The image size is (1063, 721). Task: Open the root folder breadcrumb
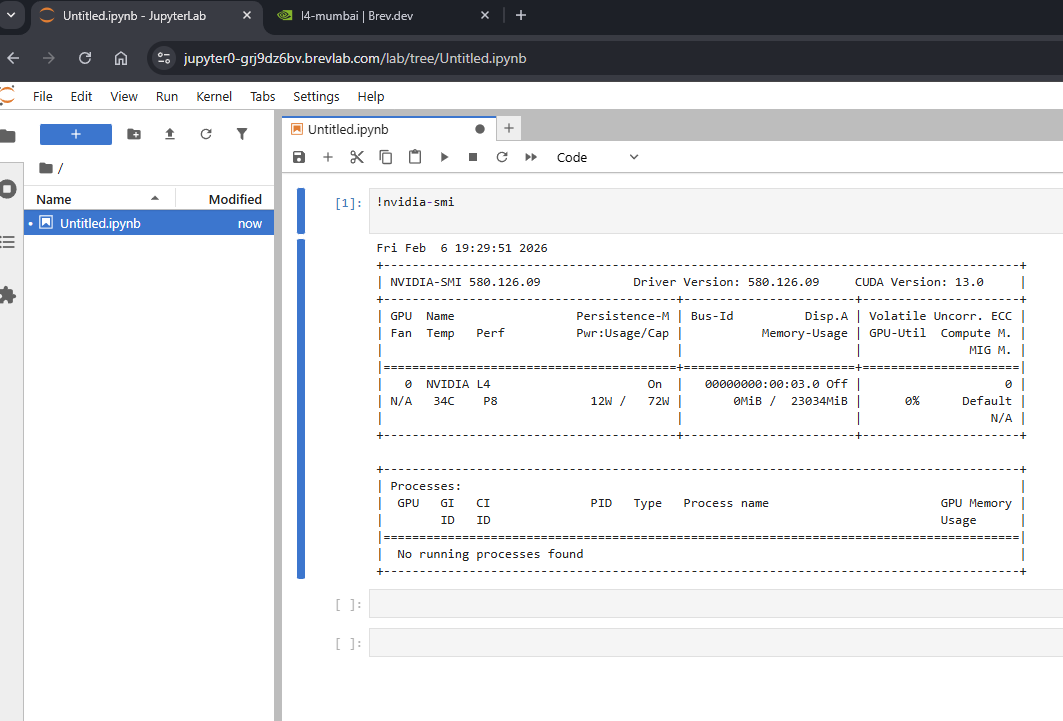coord(46,168)
